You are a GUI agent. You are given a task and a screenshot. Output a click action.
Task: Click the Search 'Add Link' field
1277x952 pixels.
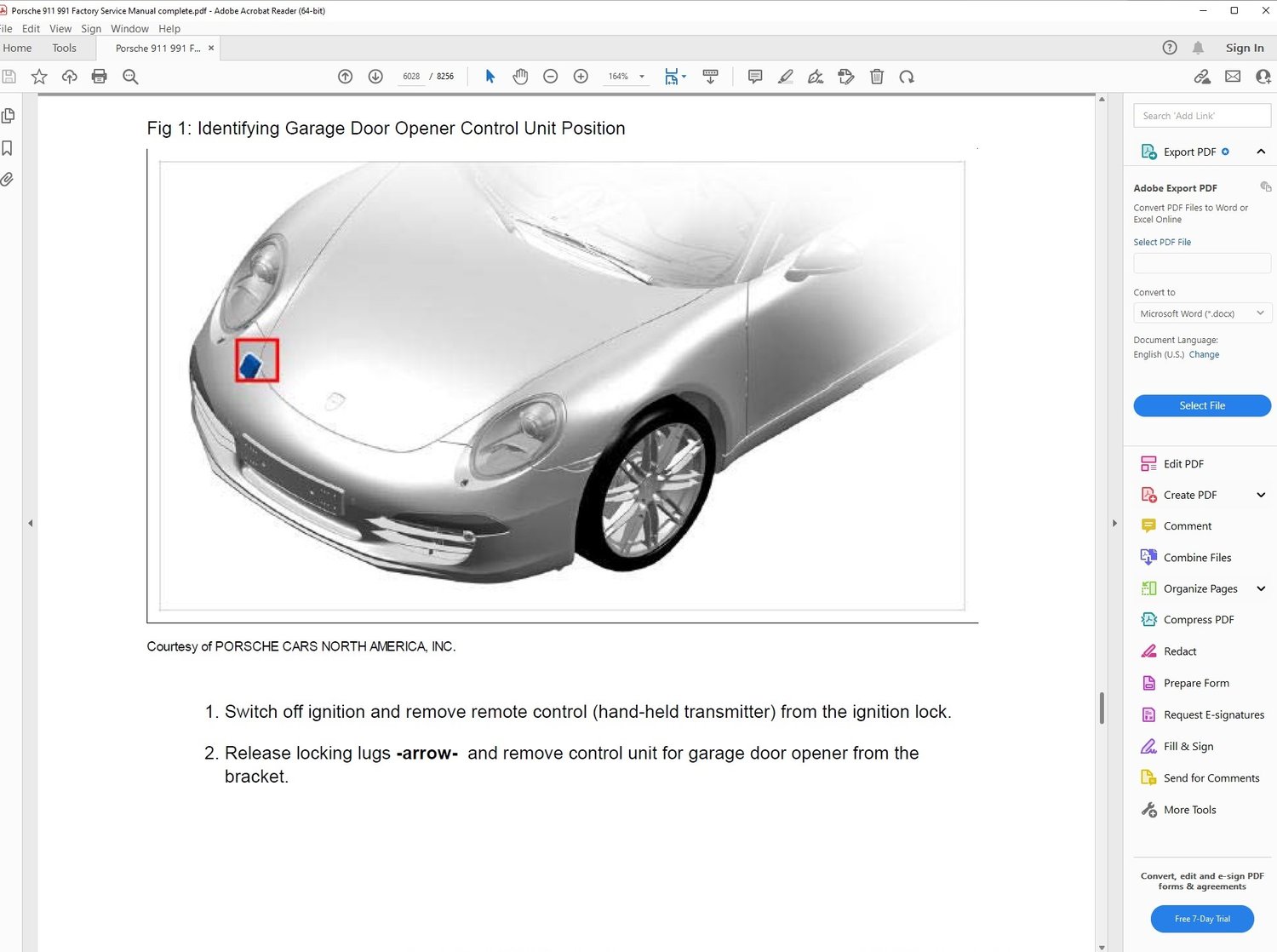tap(1202, 116)
